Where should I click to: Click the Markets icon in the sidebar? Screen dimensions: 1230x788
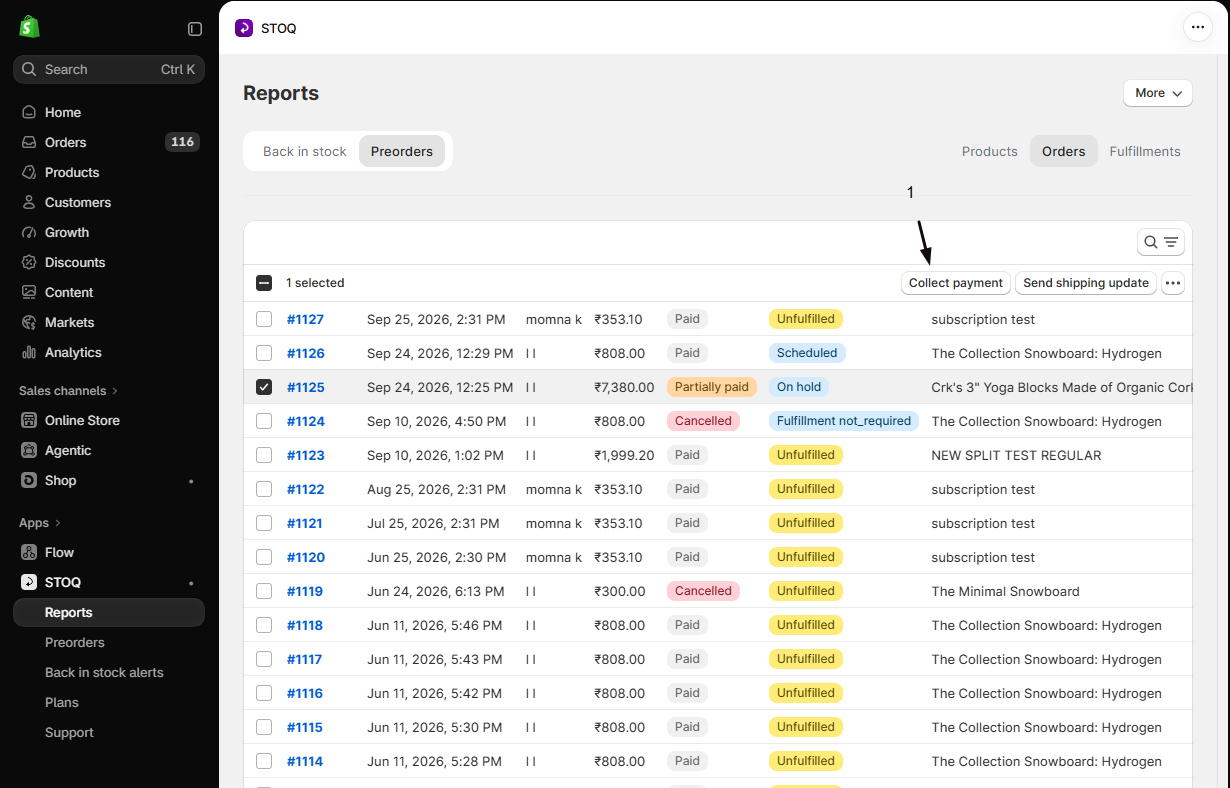(x=29, y=322)
